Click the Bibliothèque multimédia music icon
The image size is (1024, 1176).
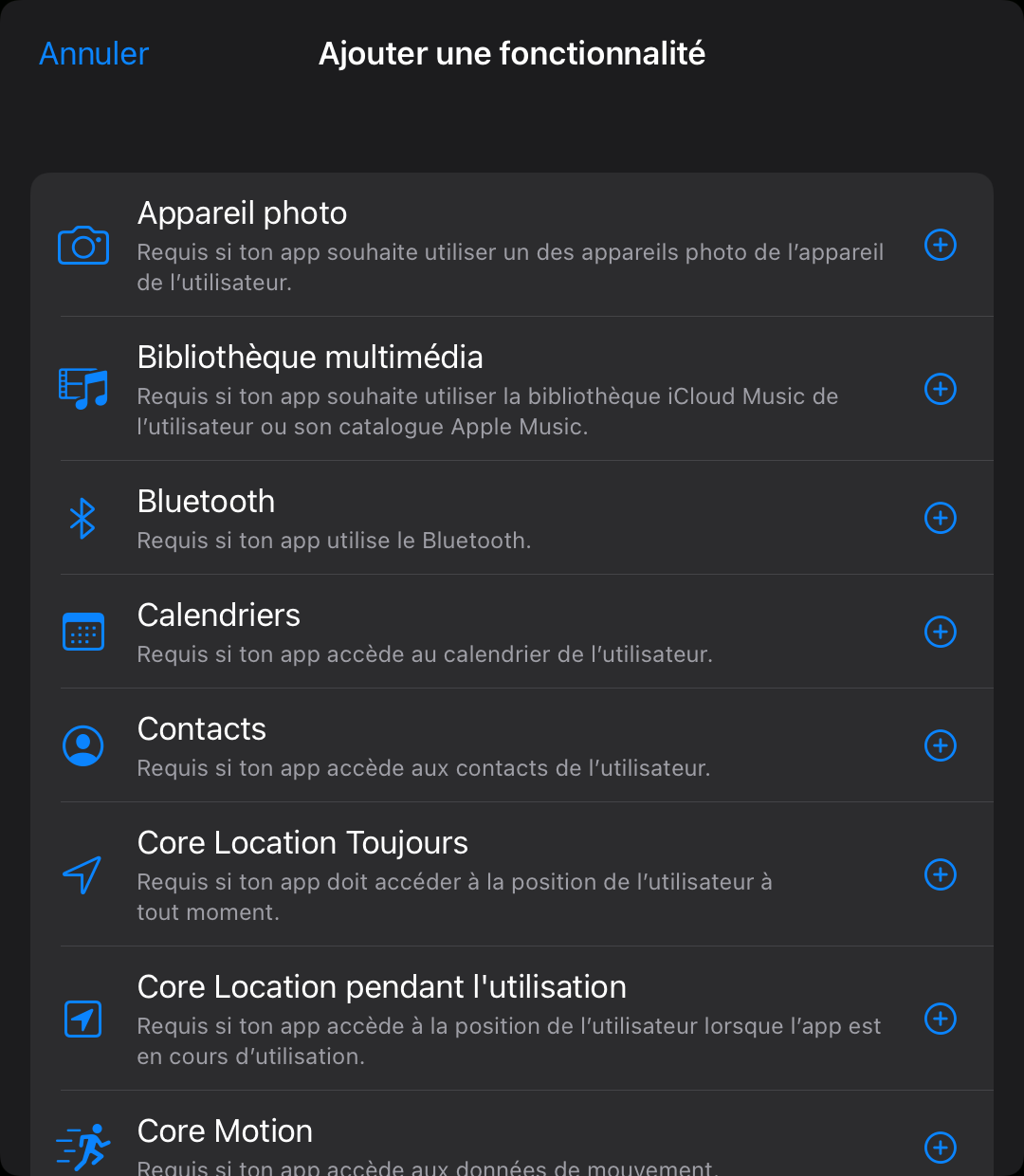(83, 389)
